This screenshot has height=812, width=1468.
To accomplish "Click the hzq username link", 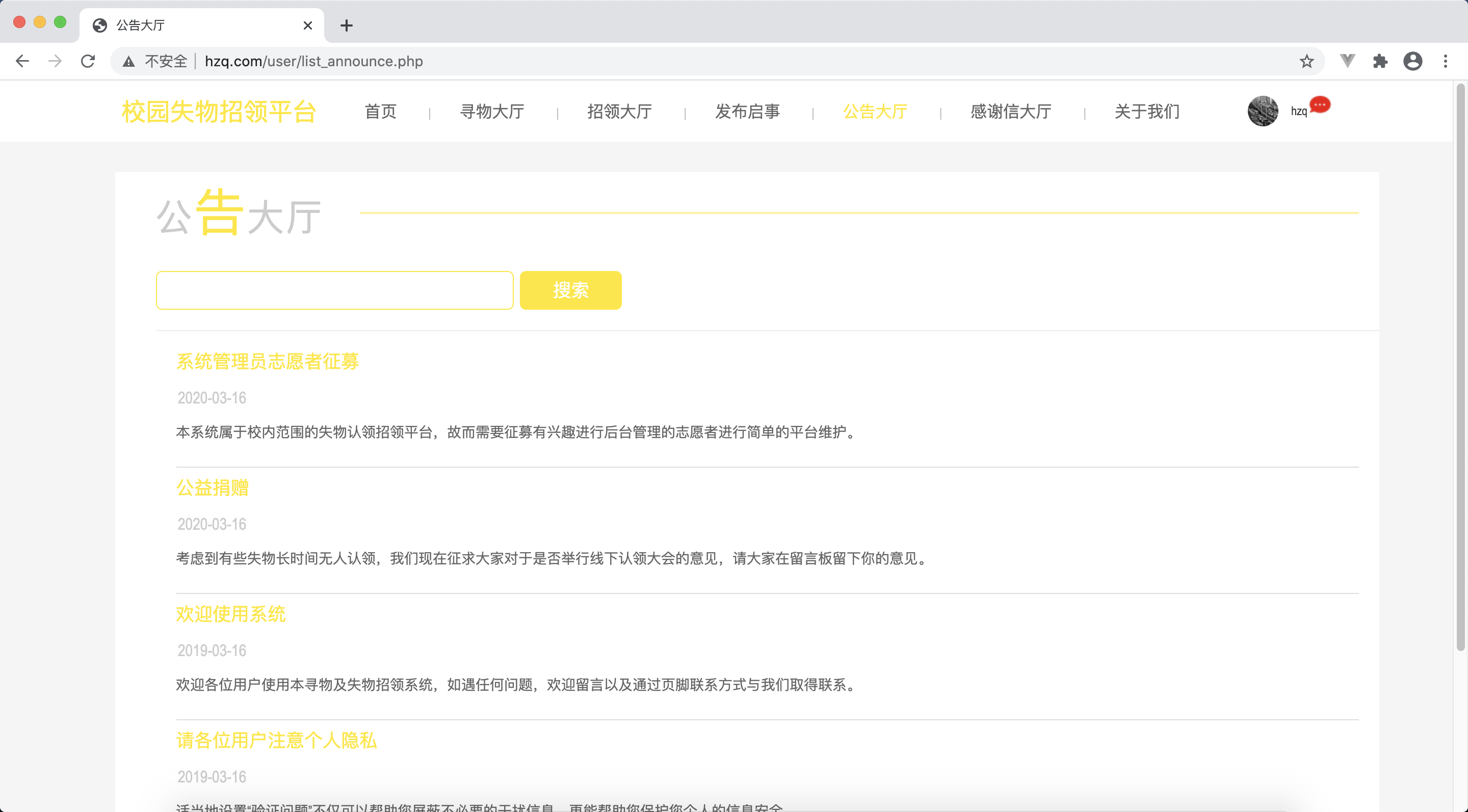I will tap(1299, 112).
